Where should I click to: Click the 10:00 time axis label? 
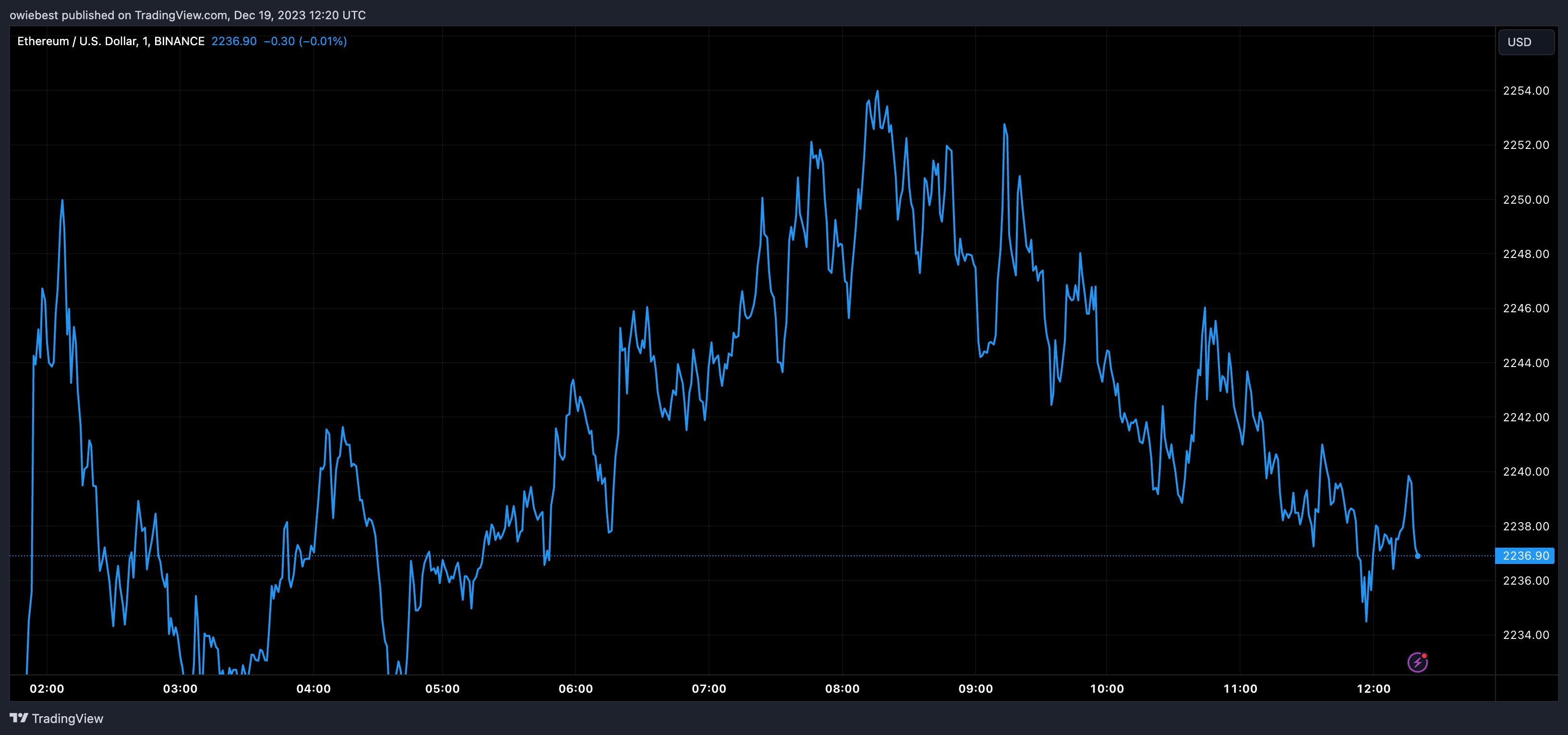(1107, 689)
